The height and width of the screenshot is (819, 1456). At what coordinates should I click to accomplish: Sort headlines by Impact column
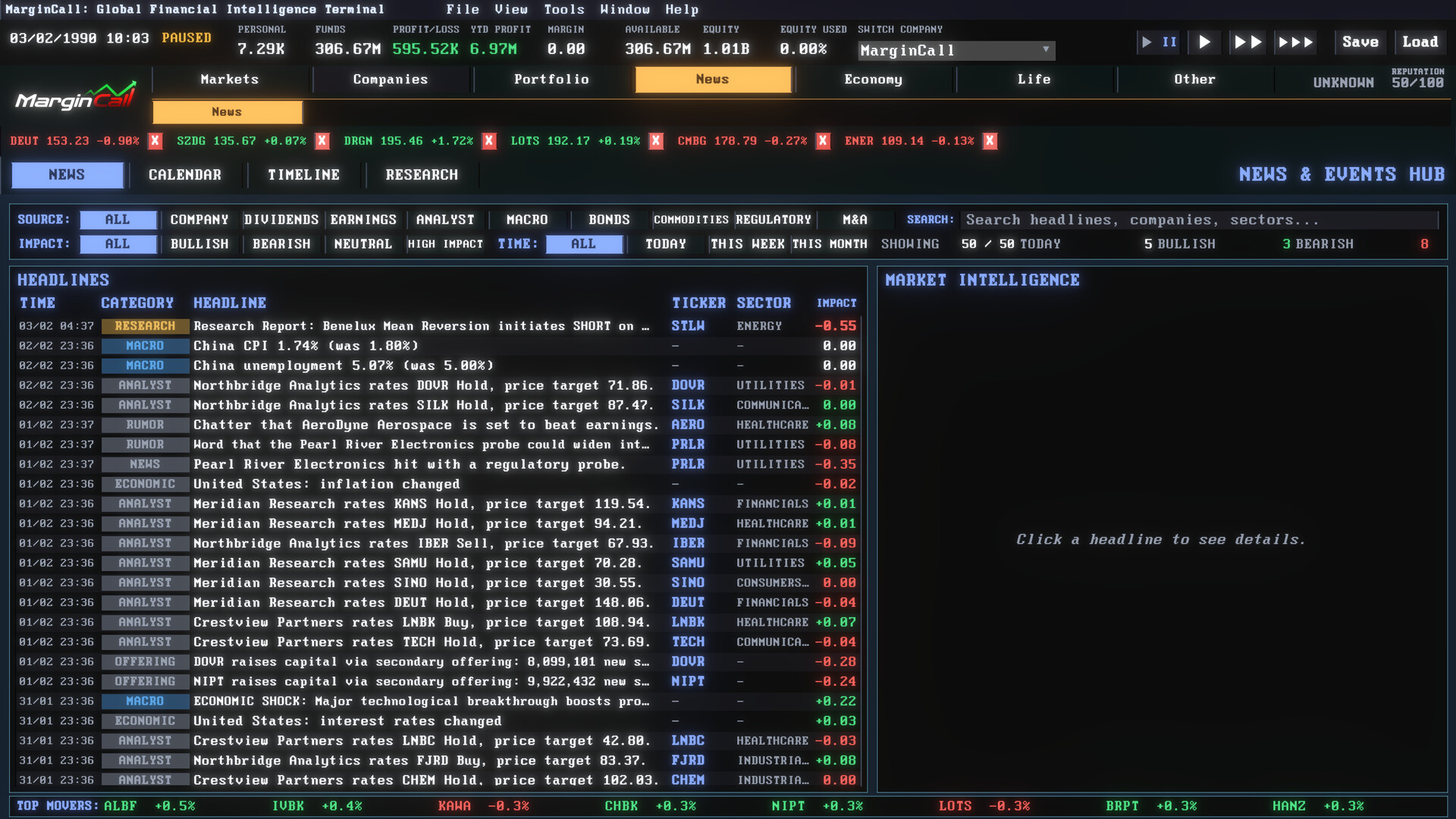pyautogui.click(x=836, y=303)
